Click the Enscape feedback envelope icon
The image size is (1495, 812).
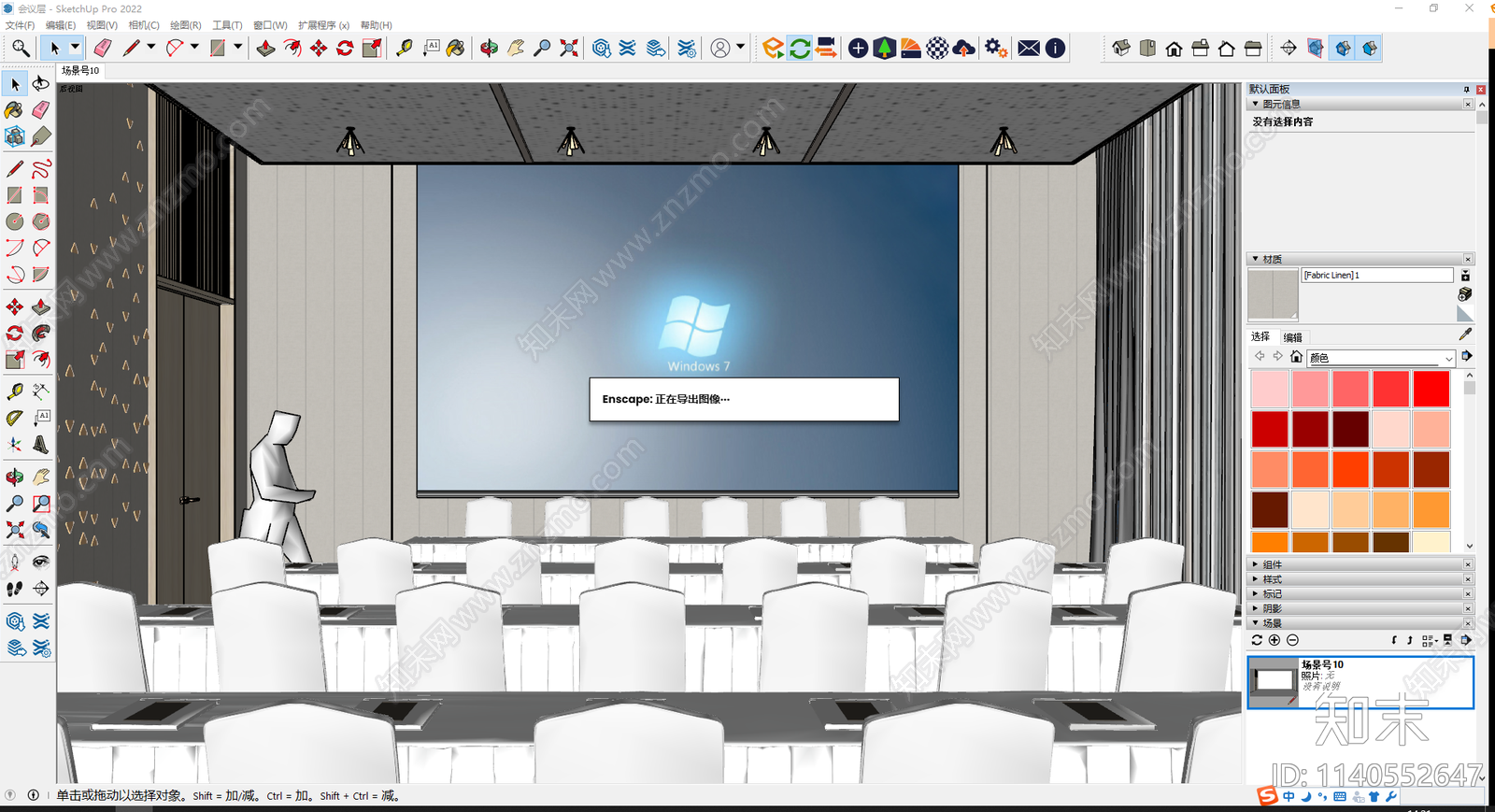1029,48
